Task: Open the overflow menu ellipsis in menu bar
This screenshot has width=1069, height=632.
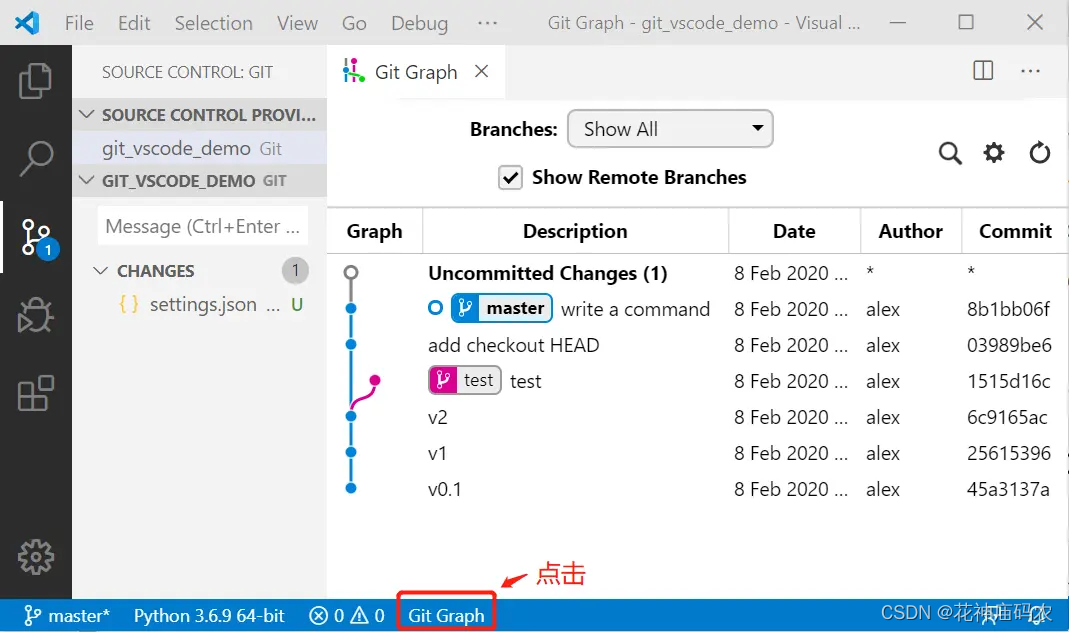Action: tap(487, 23)
